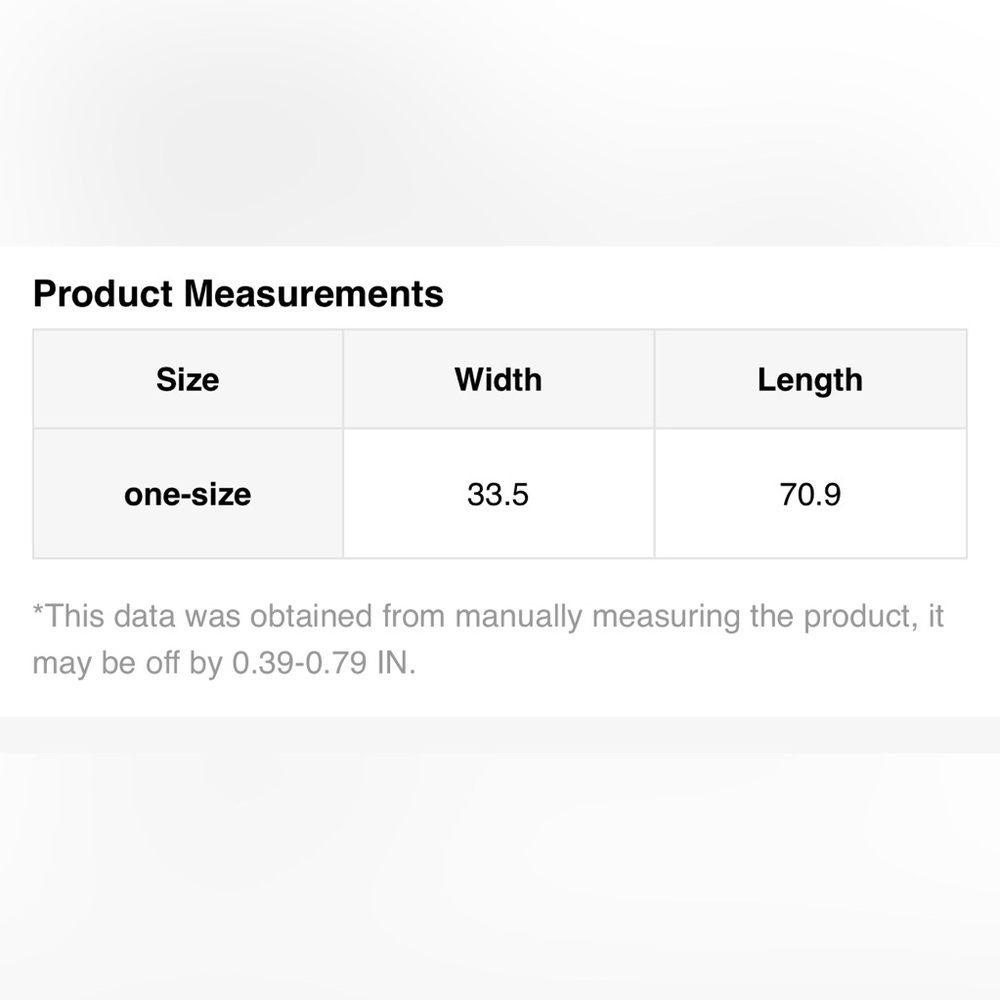Click the one-size row label

(x=187, y=494)
